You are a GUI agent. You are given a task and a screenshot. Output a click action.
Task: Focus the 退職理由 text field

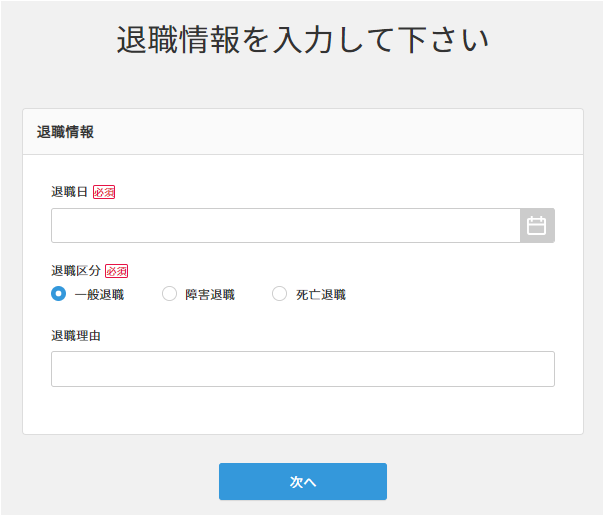(x=302, y=369)
